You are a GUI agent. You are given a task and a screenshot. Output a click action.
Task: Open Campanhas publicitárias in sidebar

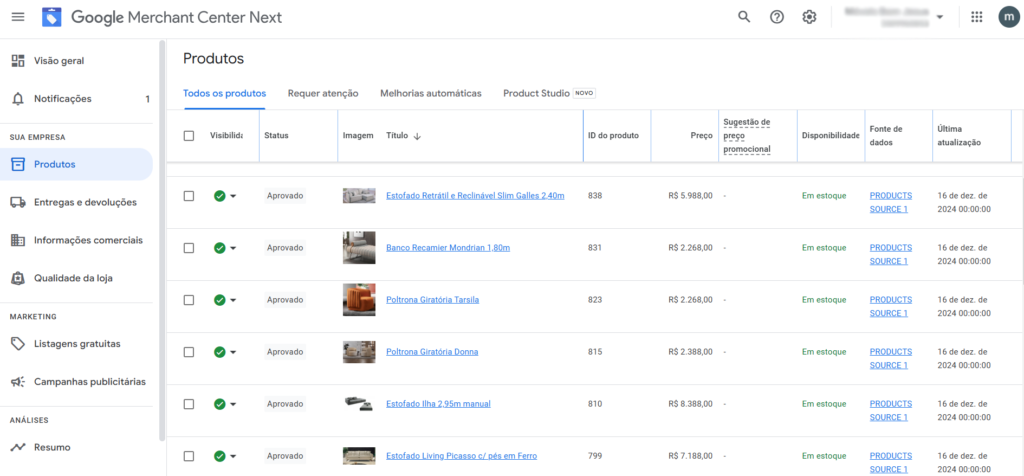click(x=89, y=382)
